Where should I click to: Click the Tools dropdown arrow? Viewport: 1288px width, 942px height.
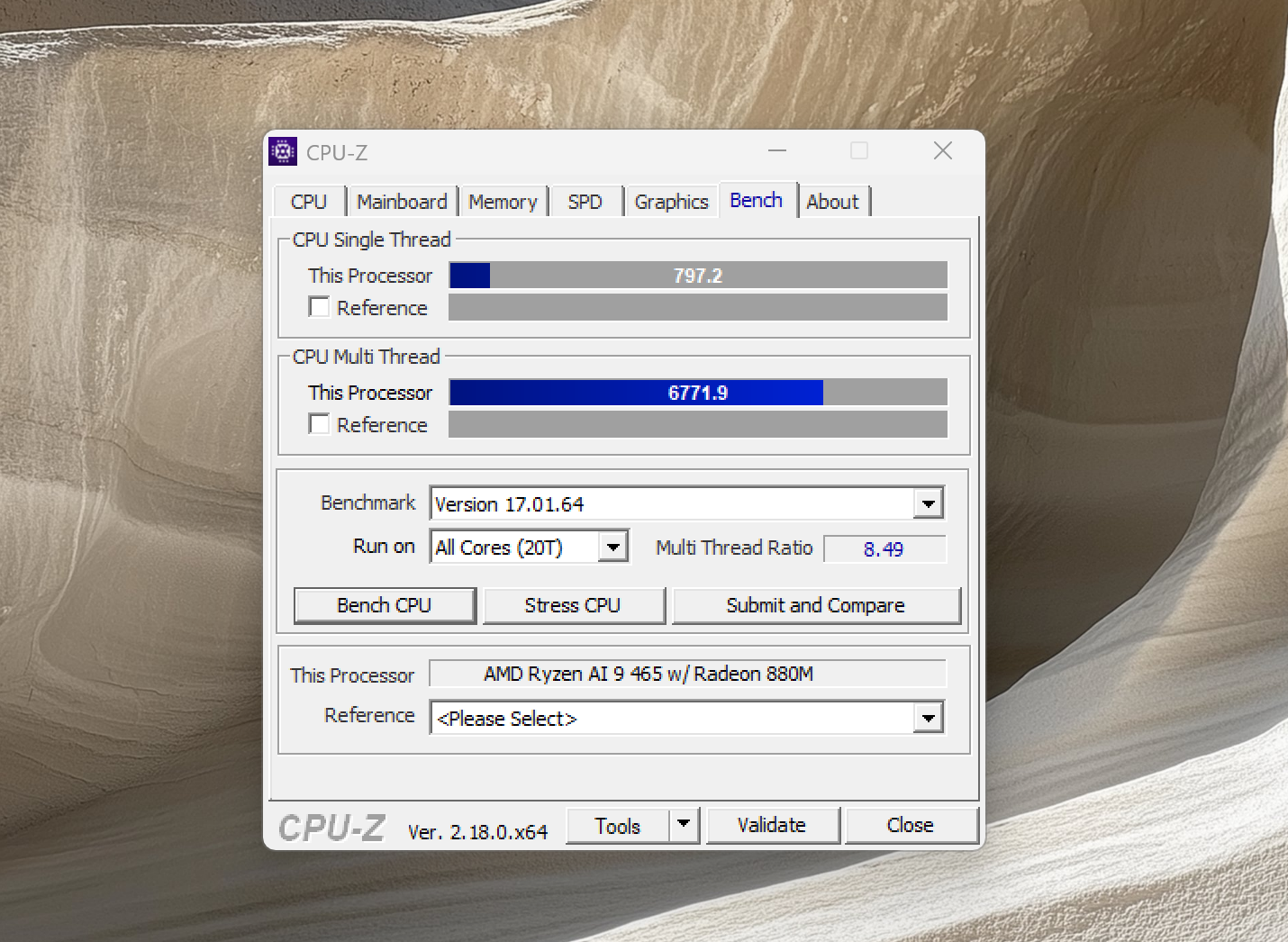coord(684,825)
